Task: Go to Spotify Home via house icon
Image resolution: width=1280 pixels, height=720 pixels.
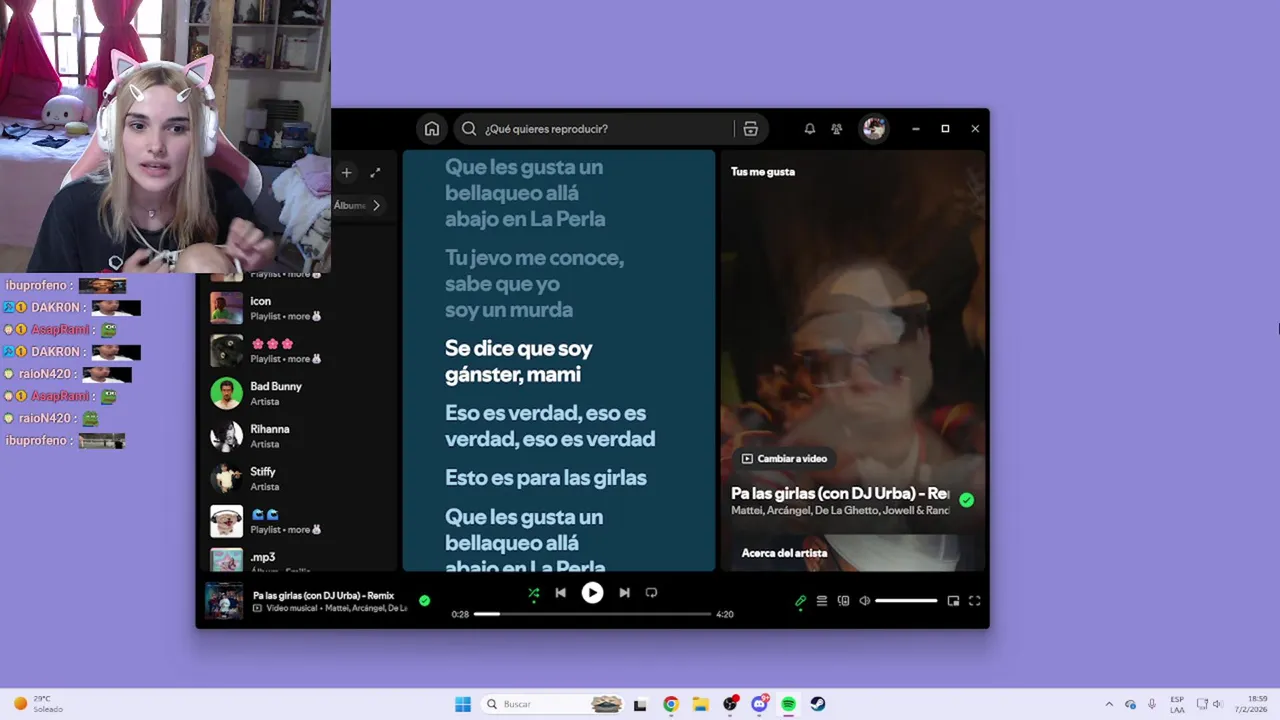Action: pyautogui.click(x=431, y=129)
